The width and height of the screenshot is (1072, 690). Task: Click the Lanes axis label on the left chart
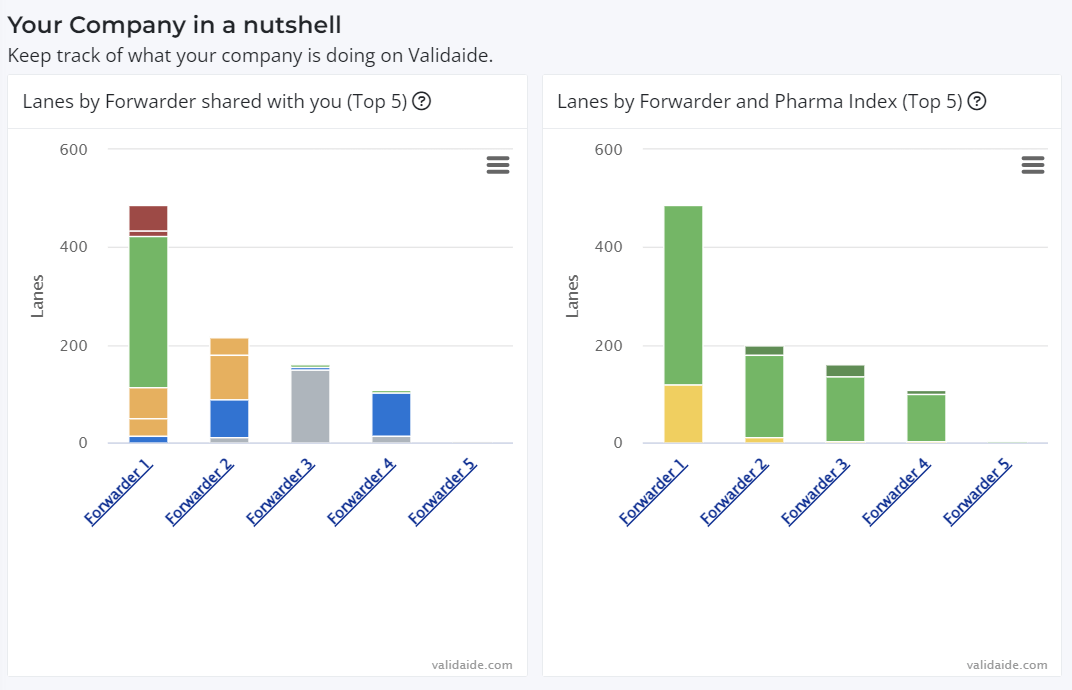[40, 294]
